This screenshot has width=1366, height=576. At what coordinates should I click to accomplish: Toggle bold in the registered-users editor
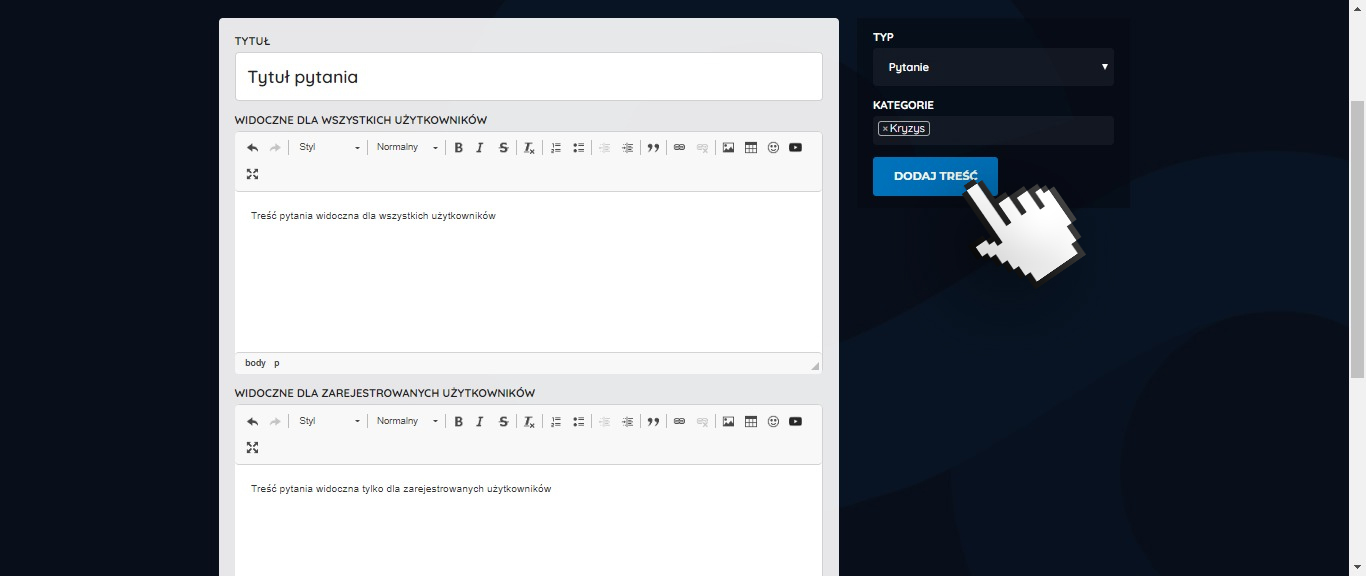pyautogui.click(x=458, y=421)
